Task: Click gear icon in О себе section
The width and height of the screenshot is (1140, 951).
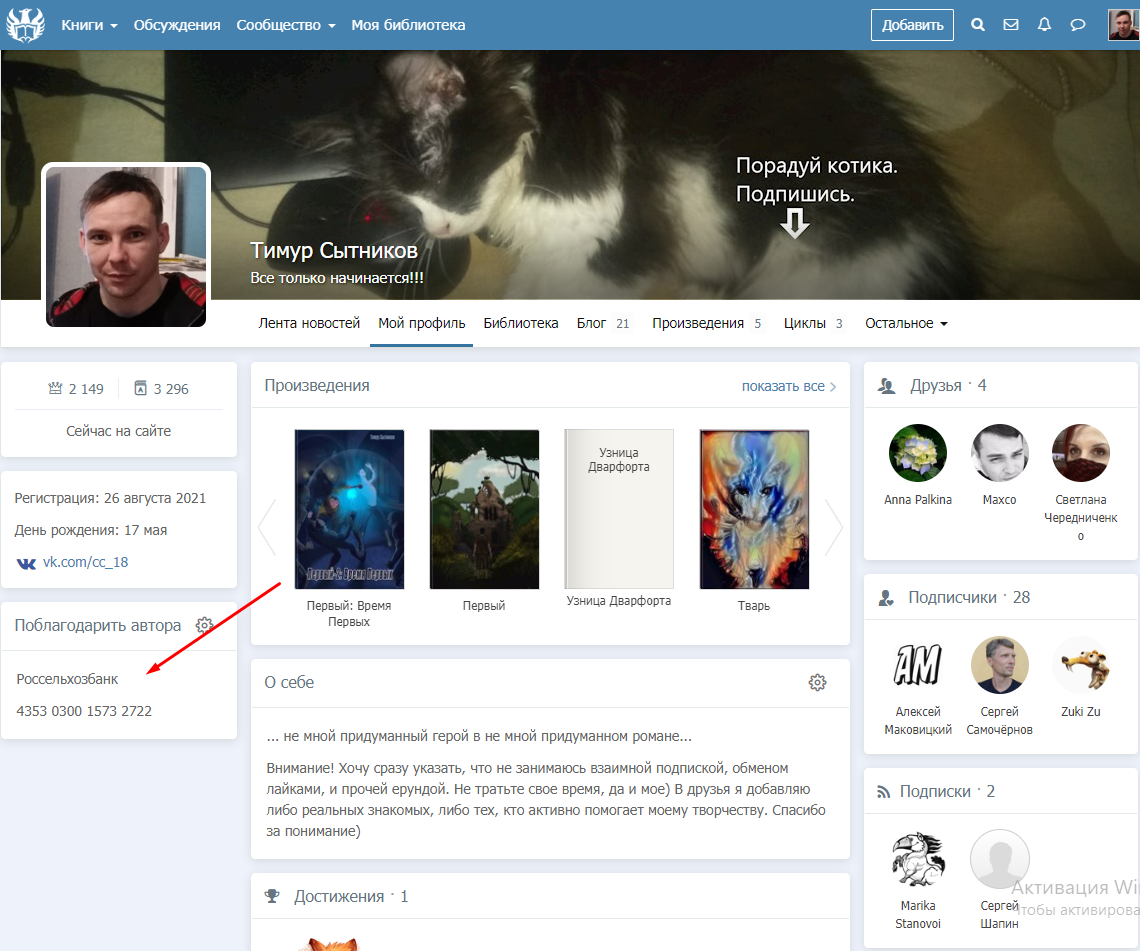Action: (817, 682)
